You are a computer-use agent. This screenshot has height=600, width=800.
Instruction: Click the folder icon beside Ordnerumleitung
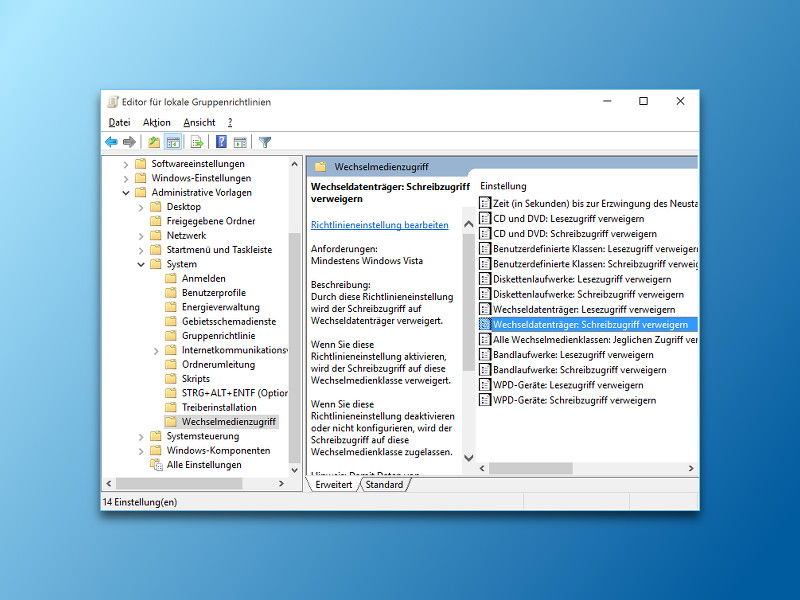click(x=171, y=364)
